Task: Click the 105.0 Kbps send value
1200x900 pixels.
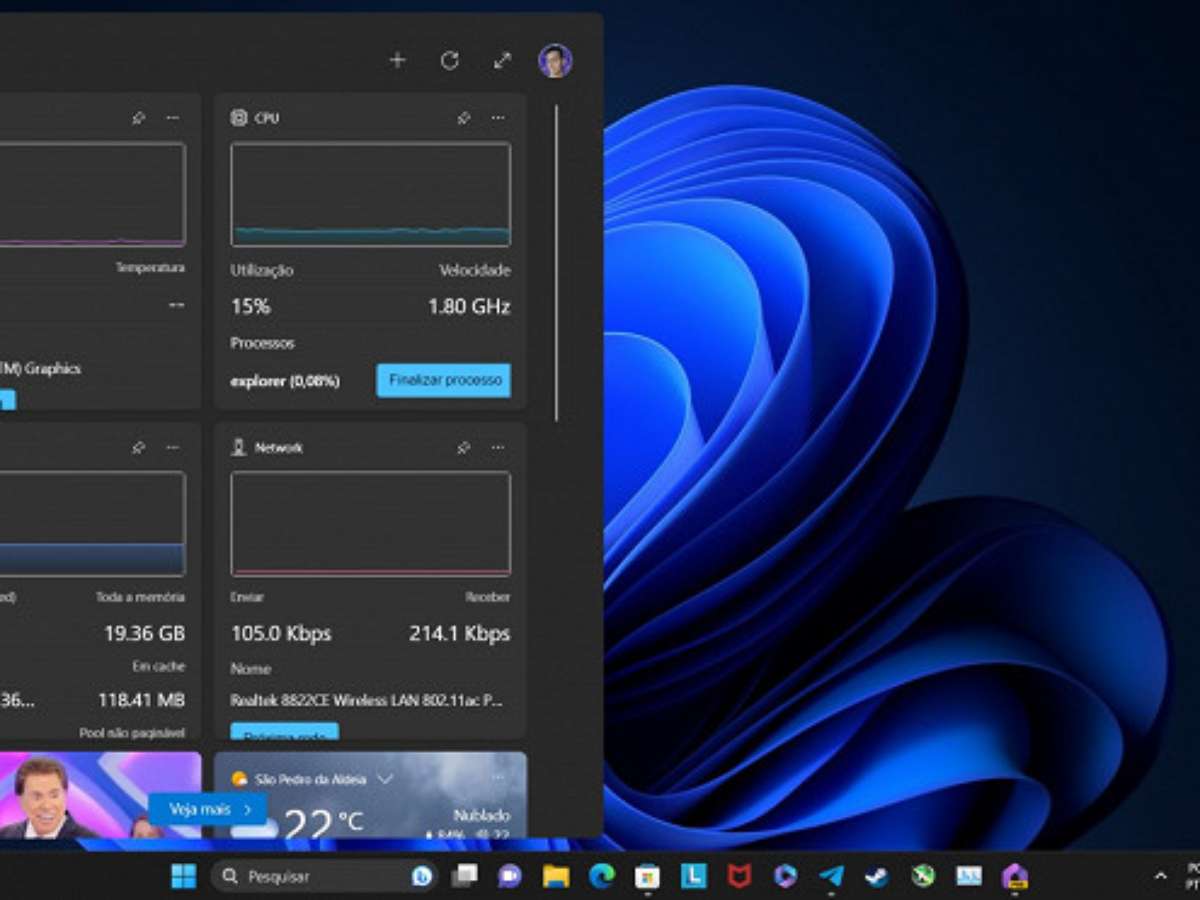Action: tap(281, 634)
